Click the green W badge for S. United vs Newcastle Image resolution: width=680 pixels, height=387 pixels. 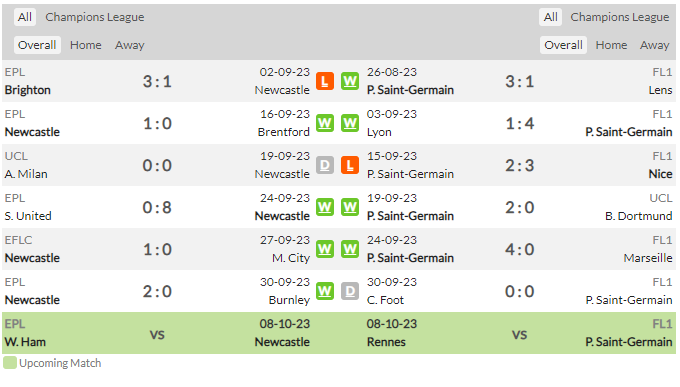click(x=325, y=207)
